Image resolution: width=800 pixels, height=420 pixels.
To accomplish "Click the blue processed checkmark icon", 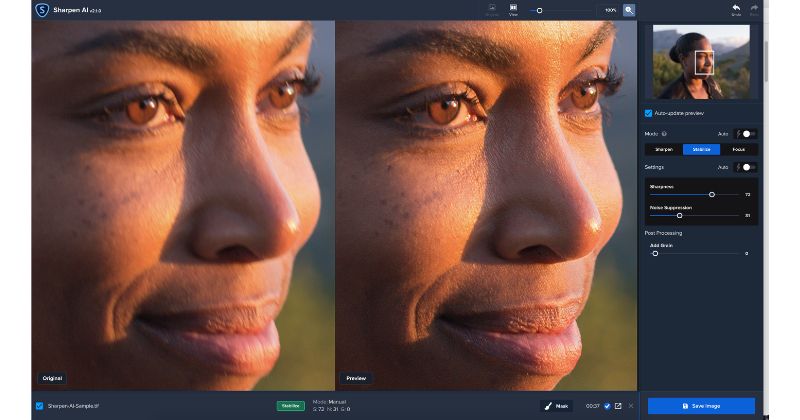I will (607, 406).
